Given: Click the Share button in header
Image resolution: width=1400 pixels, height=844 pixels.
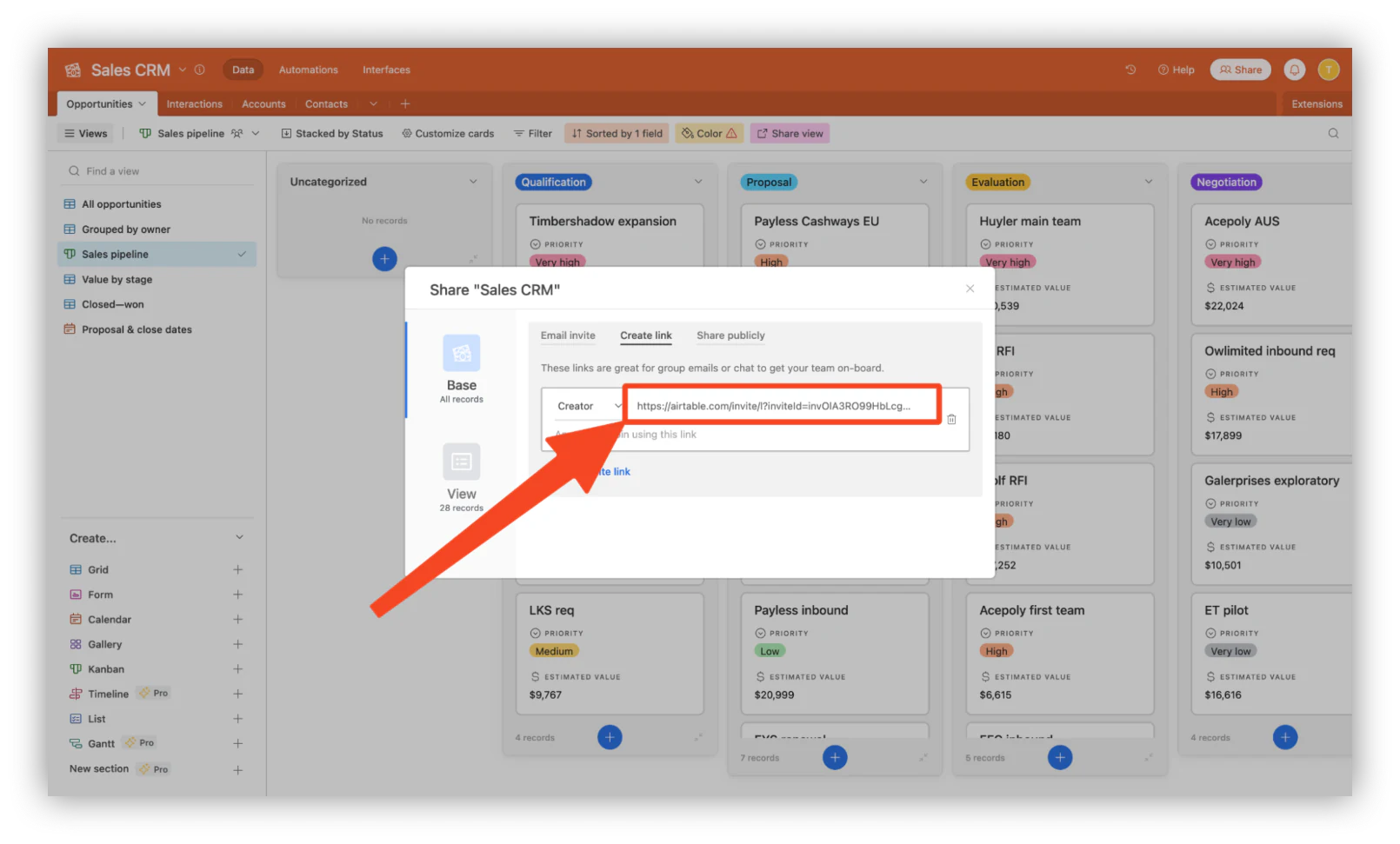Looking at the screenshot, I should pos(1241,70).
